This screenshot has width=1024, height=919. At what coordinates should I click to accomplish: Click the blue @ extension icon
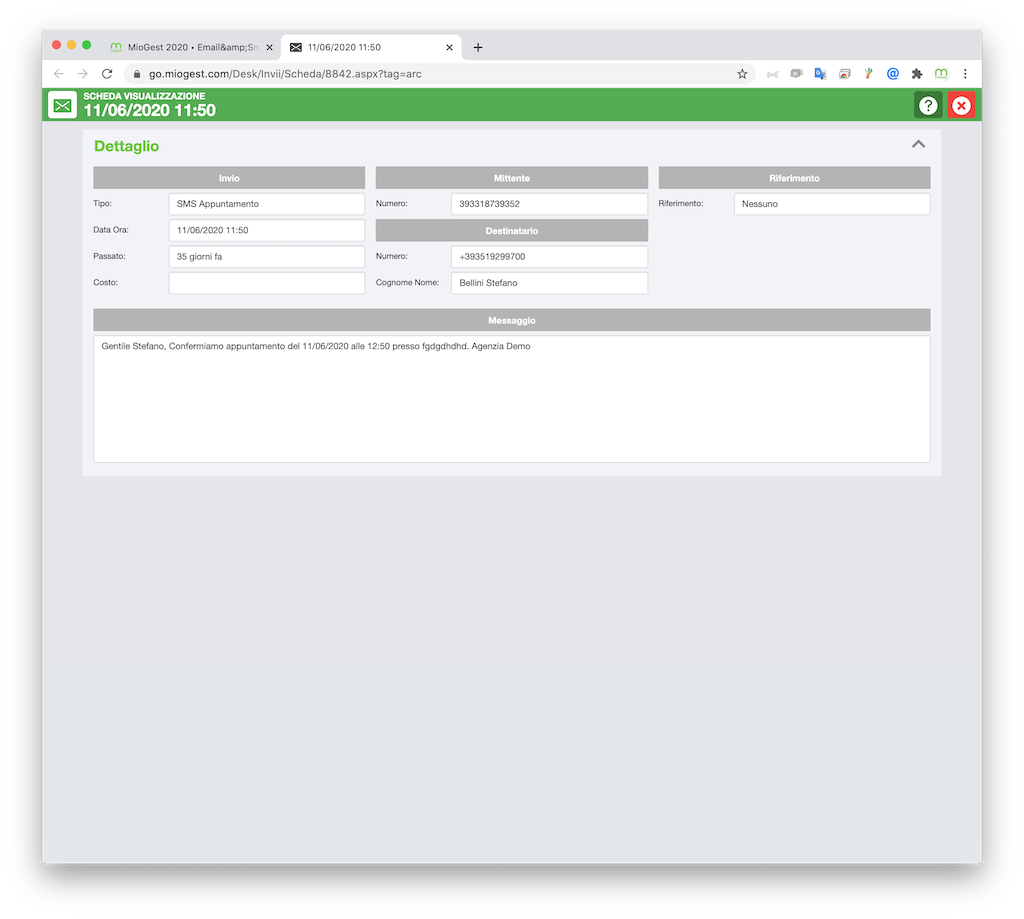(893, 74)
